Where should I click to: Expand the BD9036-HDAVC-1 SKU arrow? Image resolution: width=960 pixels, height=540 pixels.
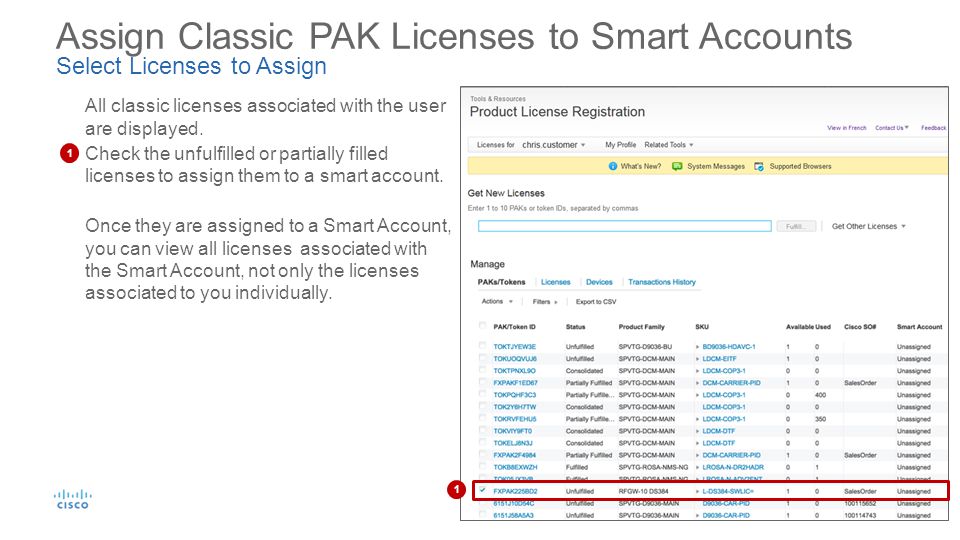pos(697,347)
